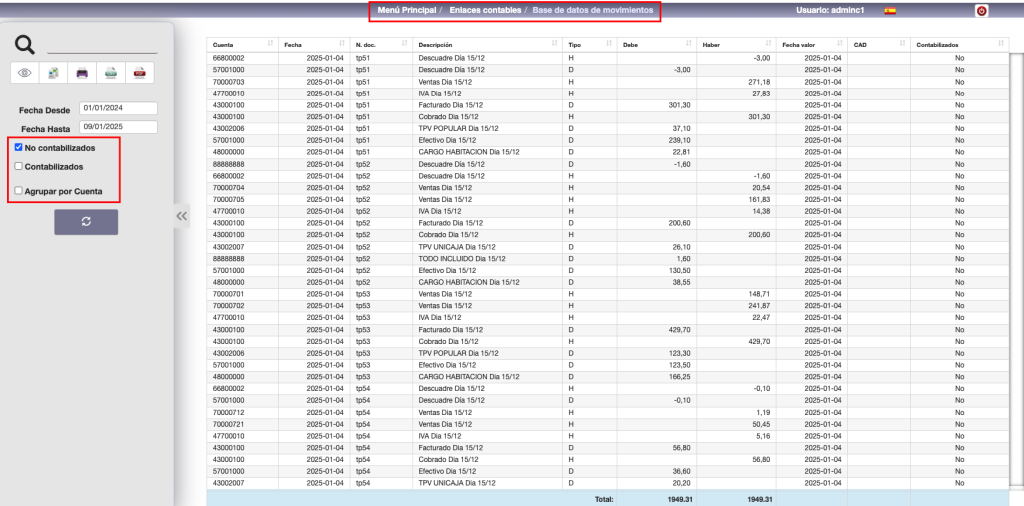1024x506 pixels.
Task: Uncheck the No contabilizados checkbox
Action: pyautogui.click(x=19, y=147)
